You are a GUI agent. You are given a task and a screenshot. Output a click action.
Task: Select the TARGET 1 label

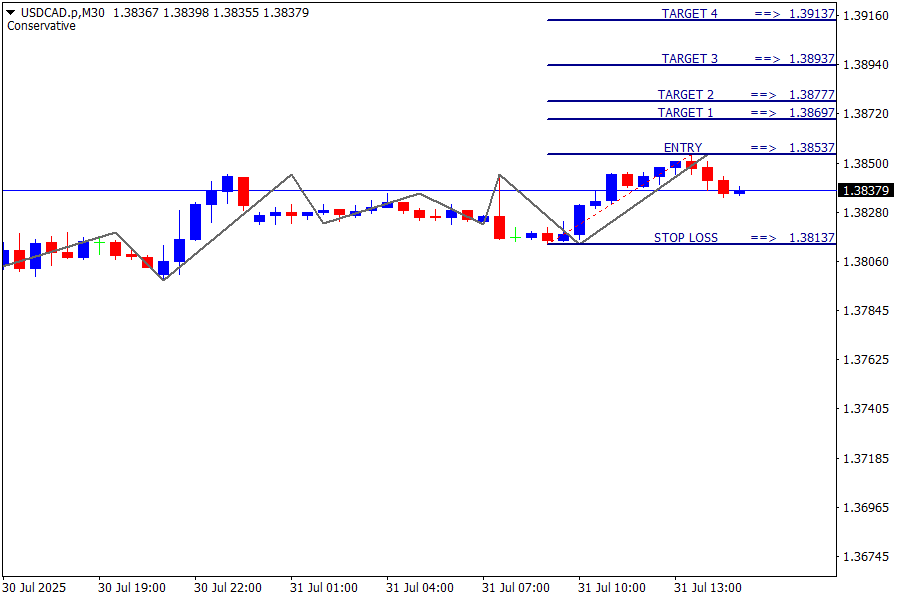tap(685, 113)
